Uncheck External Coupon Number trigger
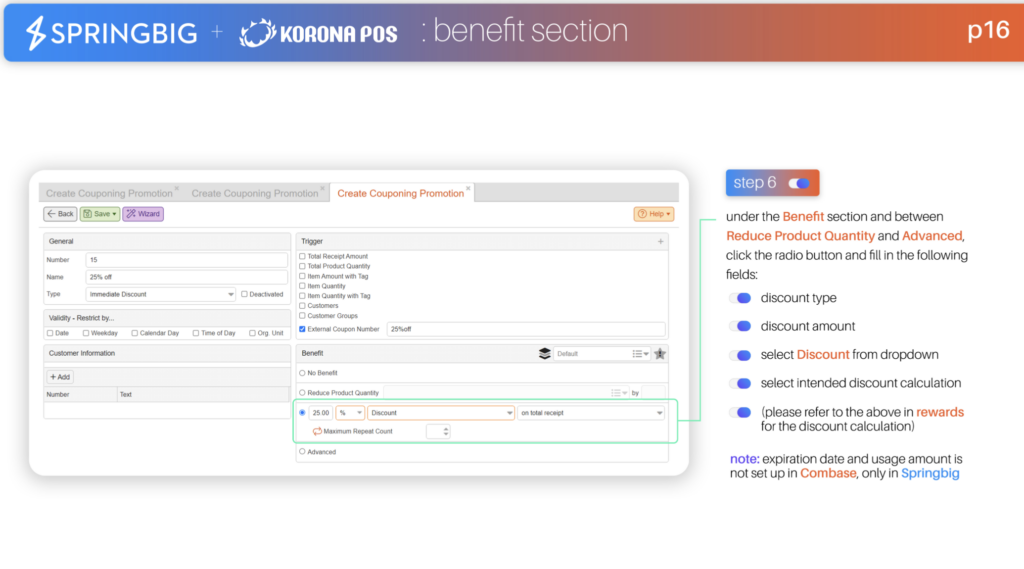This screenshot has height=569, width=1024. point(302,329)
